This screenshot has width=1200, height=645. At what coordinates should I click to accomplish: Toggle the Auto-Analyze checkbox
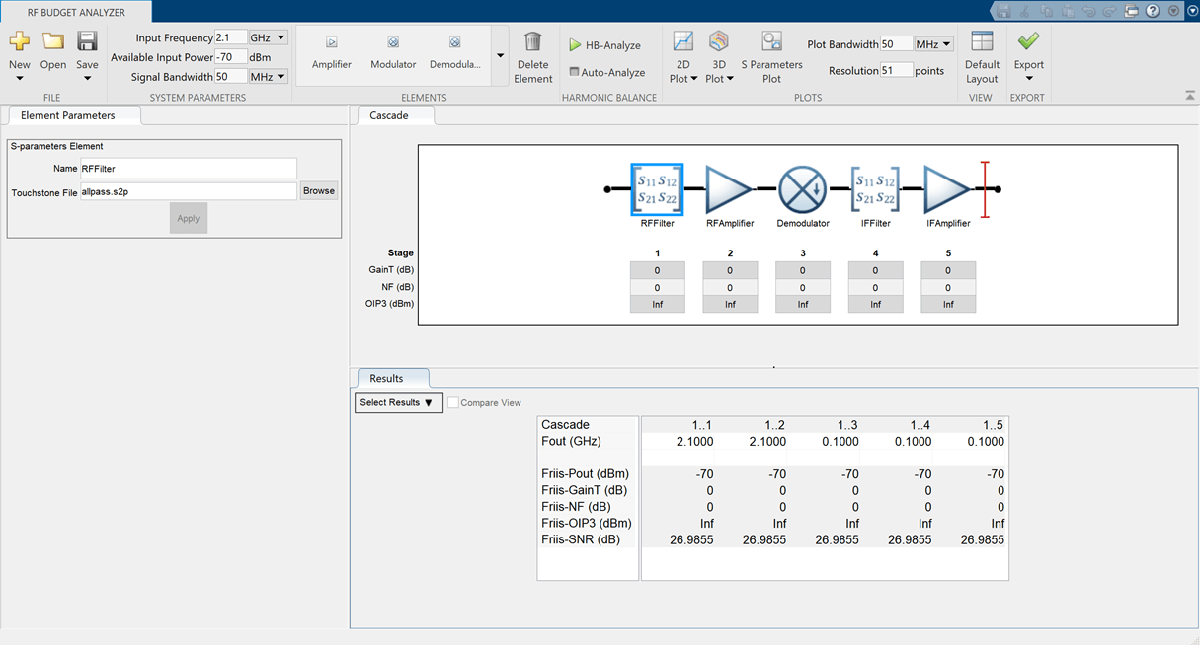click(x=574, y=72)
